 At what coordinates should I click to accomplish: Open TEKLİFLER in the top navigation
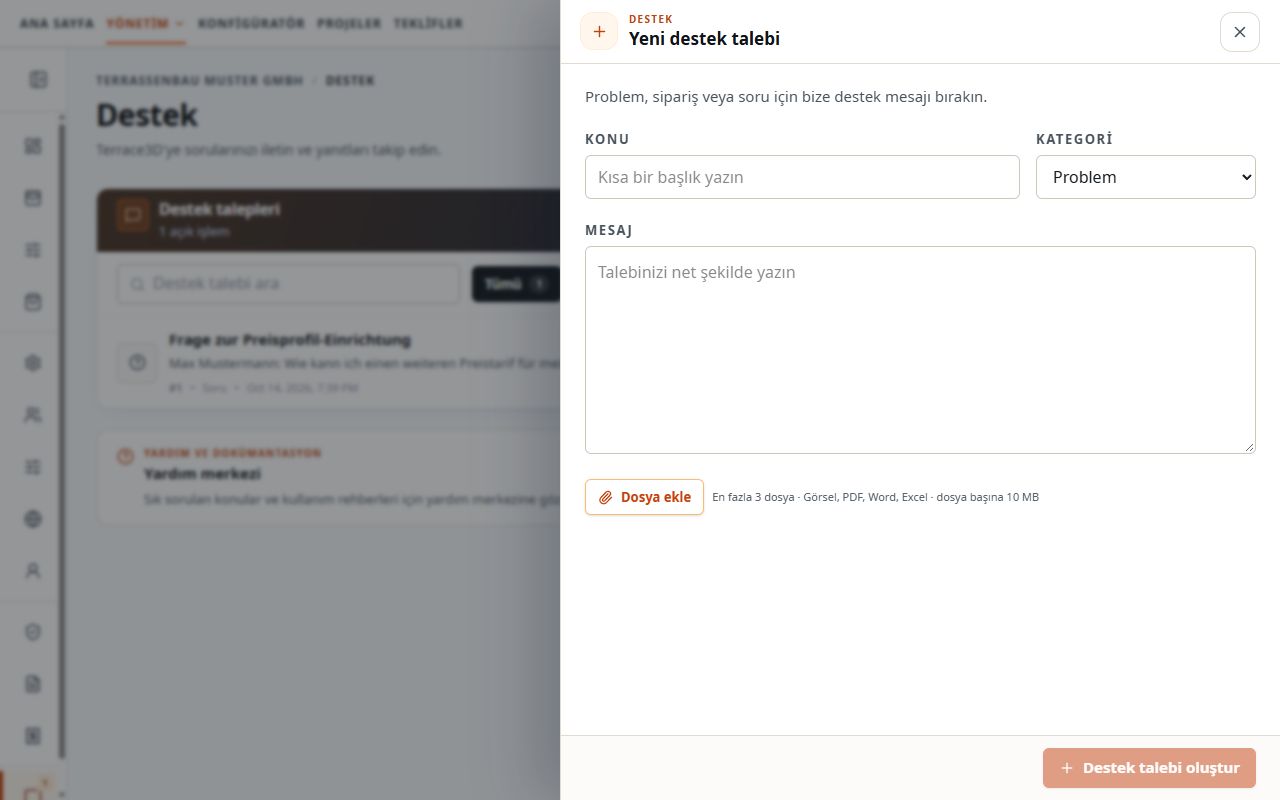tap(428, 23)
